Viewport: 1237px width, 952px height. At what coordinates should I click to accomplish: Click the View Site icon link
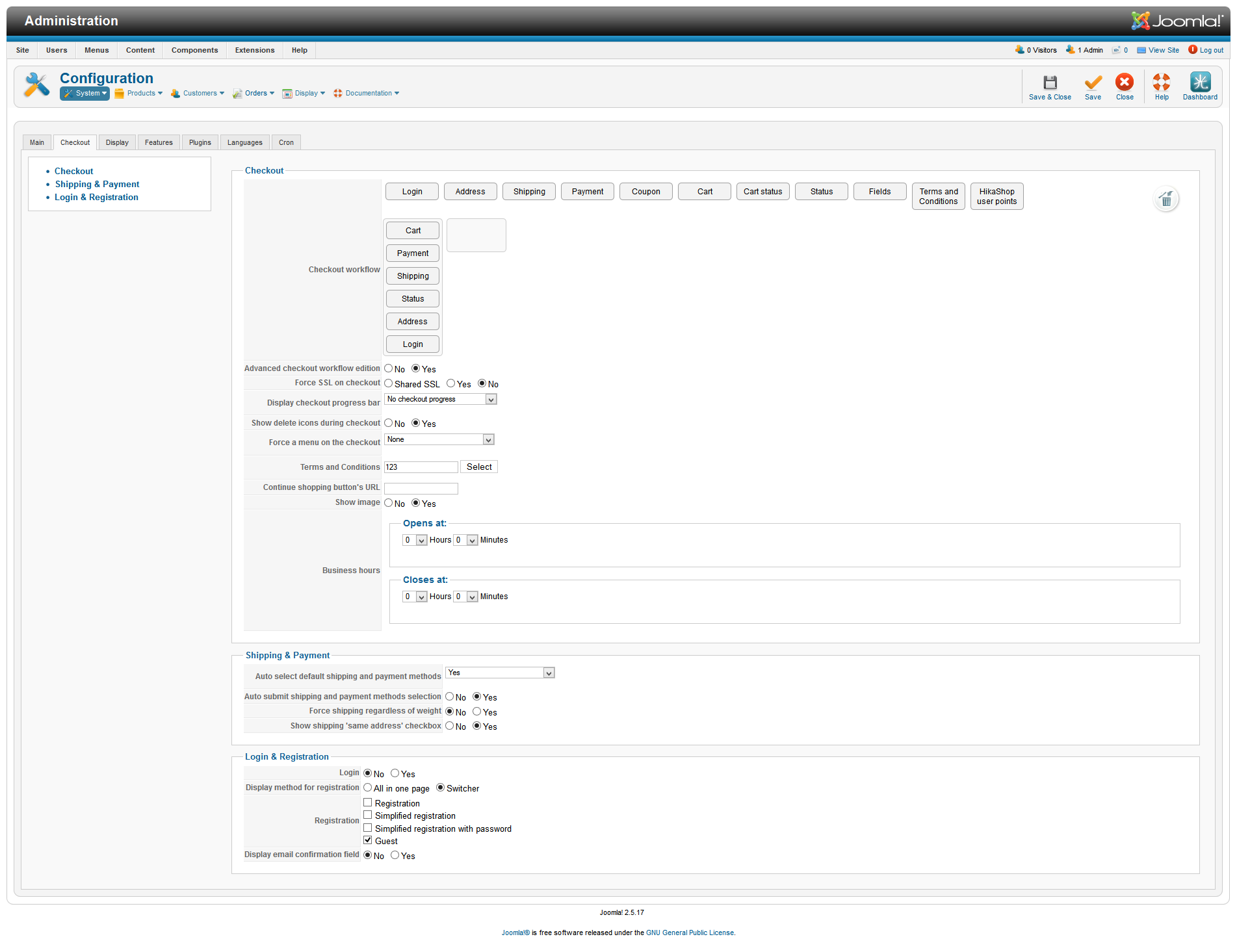[1141, 50]
